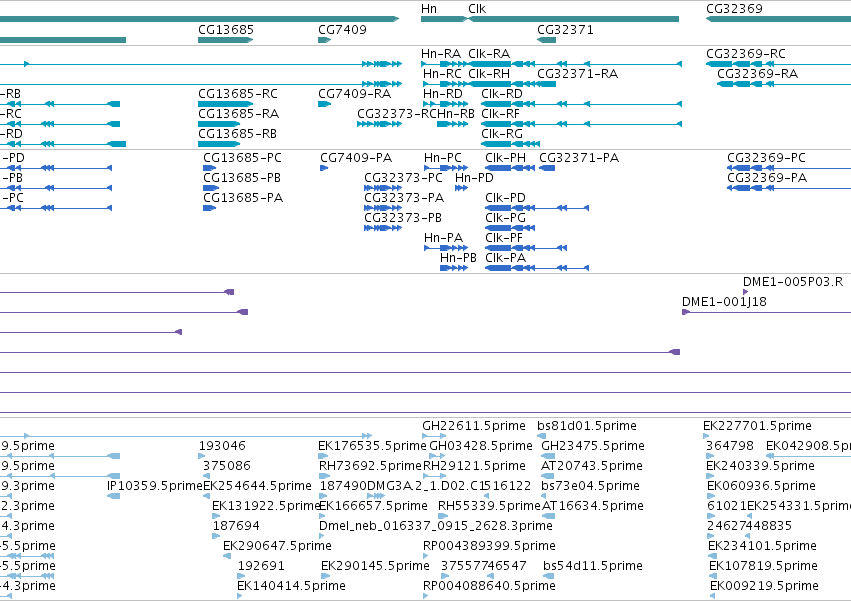Click protein CG32373-PB
Image resolution: width=851 pixels, height=601 pixels.
403,218
